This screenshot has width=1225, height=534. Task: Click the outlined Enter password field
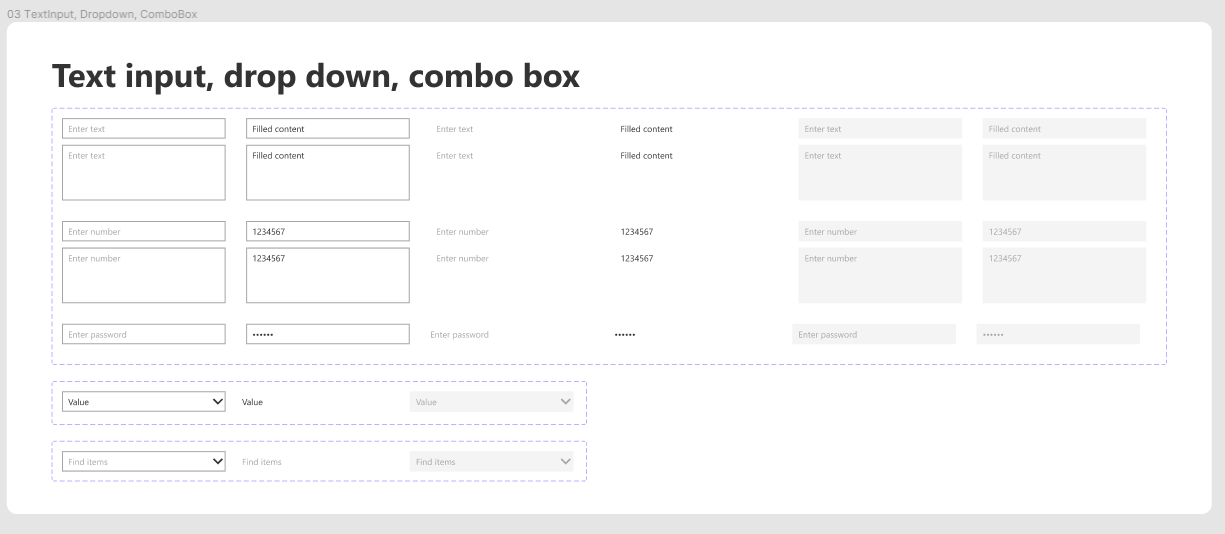pos(144,335)
